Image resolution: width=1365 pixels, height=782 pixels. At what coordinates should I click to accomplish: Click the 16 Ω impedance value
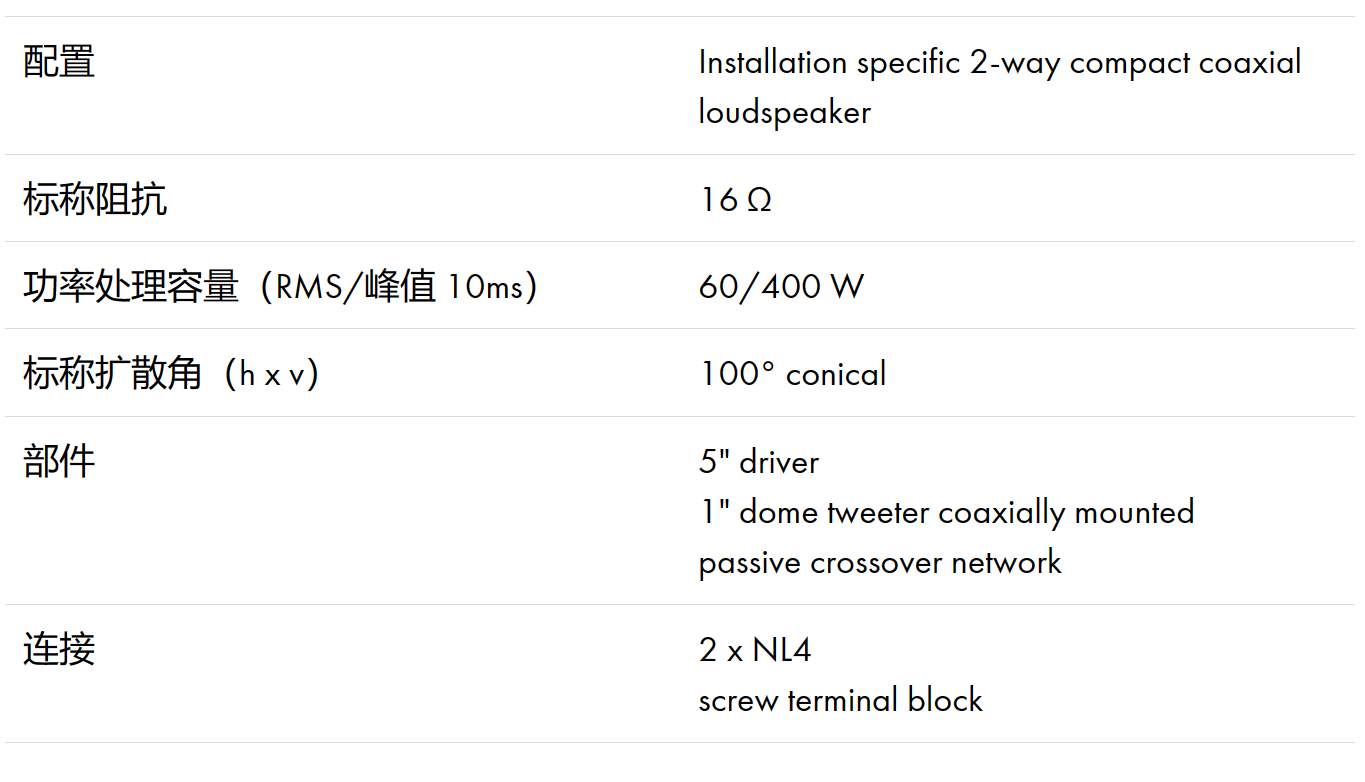[x=735, y=200]
